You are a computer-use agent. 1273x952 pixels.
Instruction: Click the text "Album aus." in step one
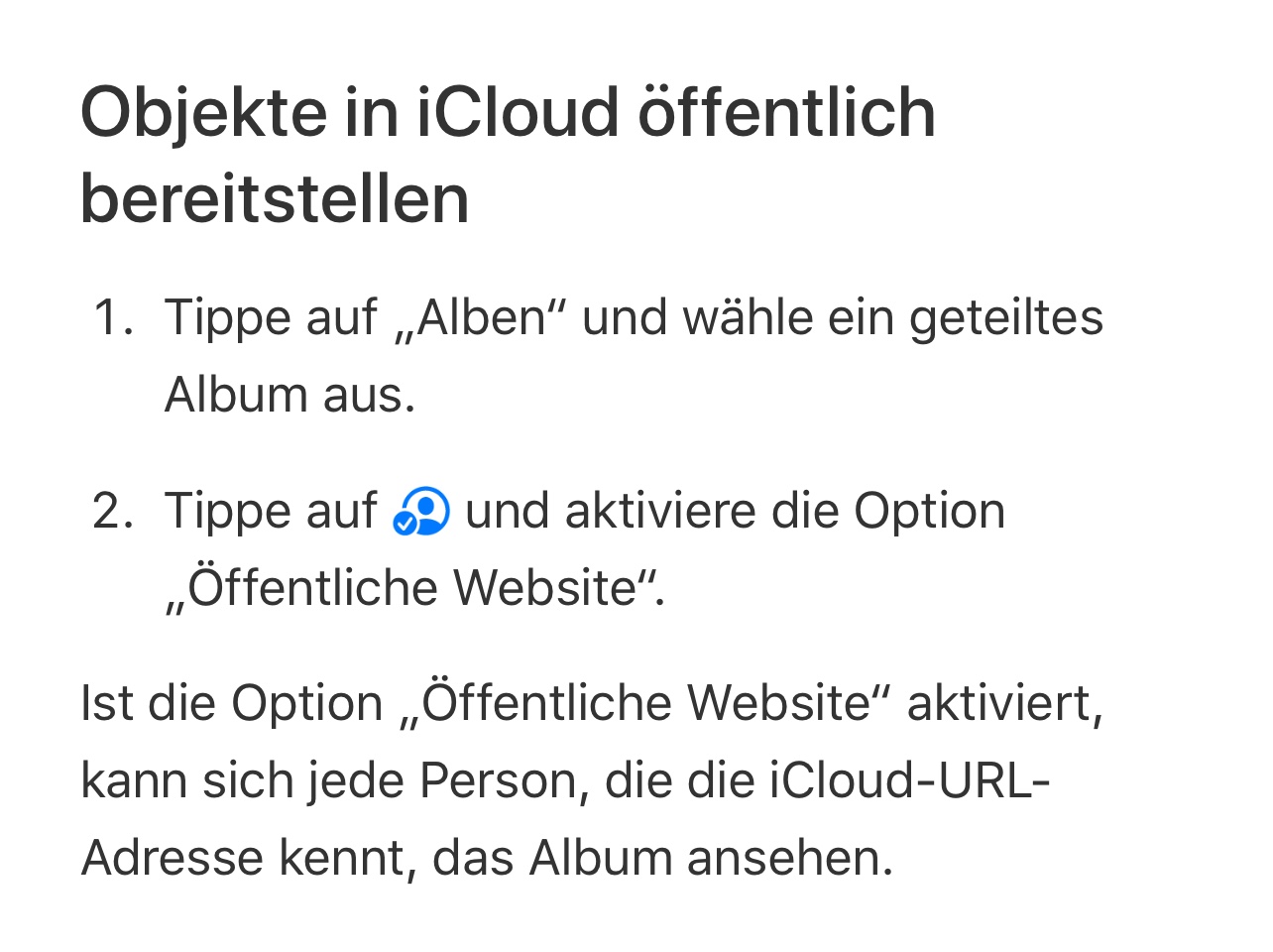coord(289,395)
